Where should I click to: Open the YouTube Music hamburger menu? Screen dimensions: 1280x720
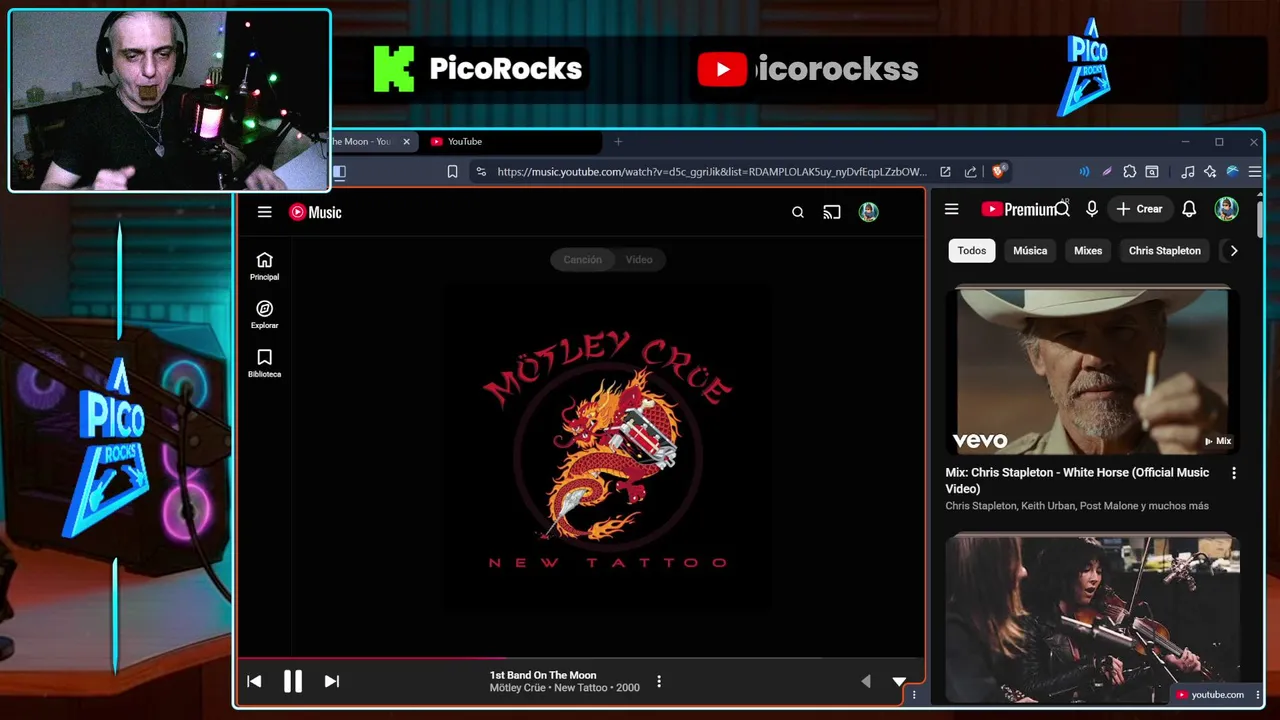click(x=264, y=212)
